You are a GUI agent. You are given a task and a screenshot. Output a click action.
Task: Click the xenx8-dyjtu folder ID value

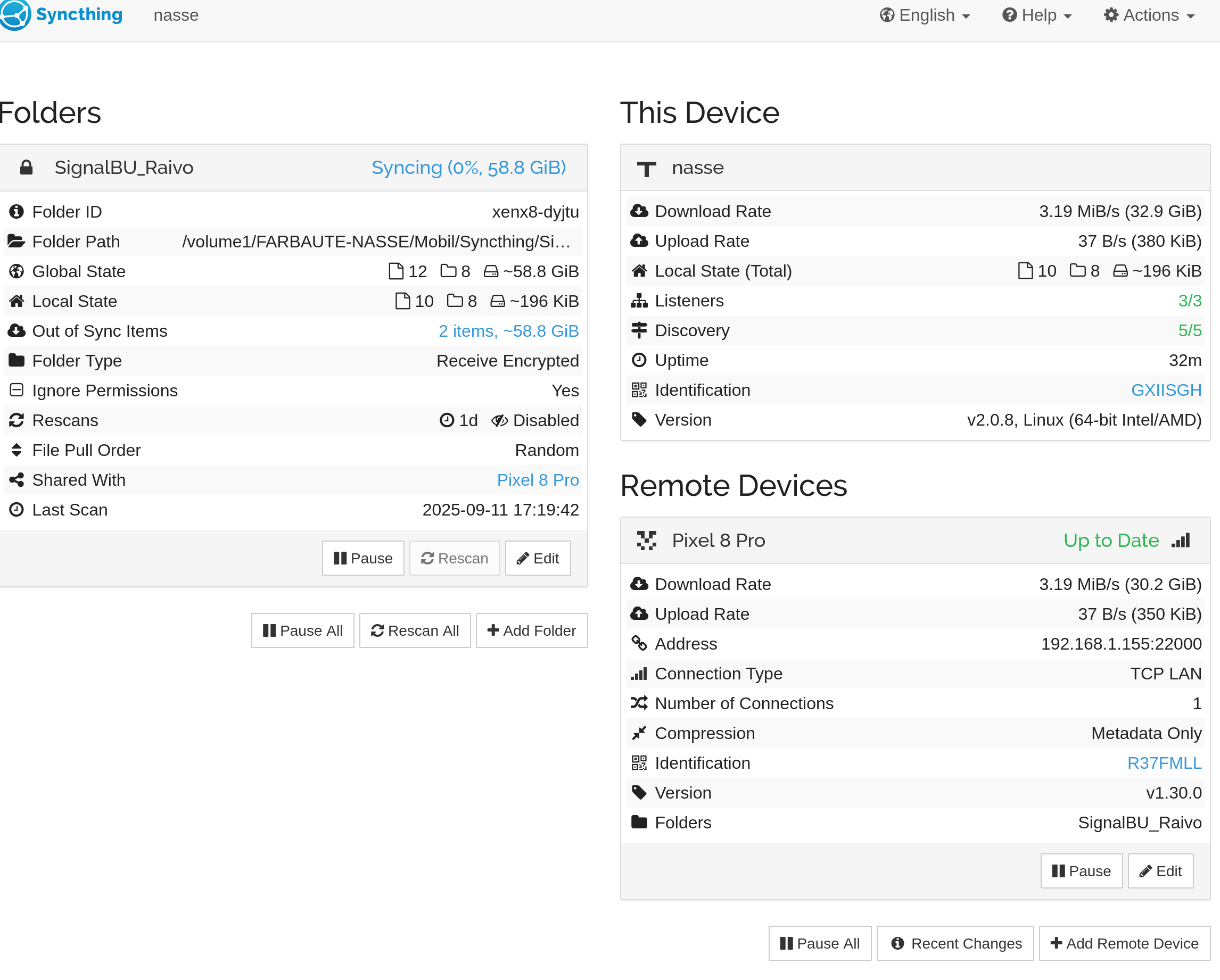coord(535,212)
